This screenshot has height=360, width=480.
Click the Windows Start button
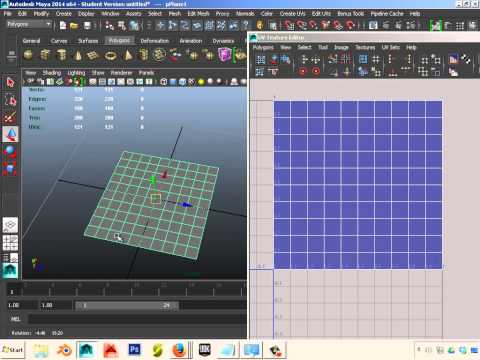pyautogui.click(x=13, y=350)
